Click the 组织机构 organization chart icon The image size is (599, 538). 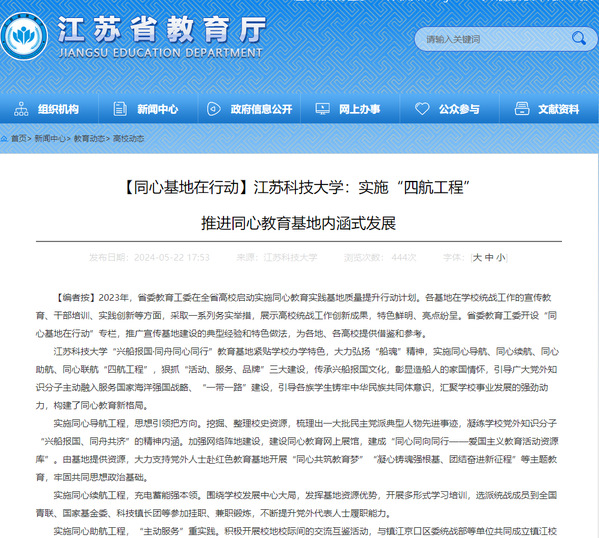click(21, 109)
